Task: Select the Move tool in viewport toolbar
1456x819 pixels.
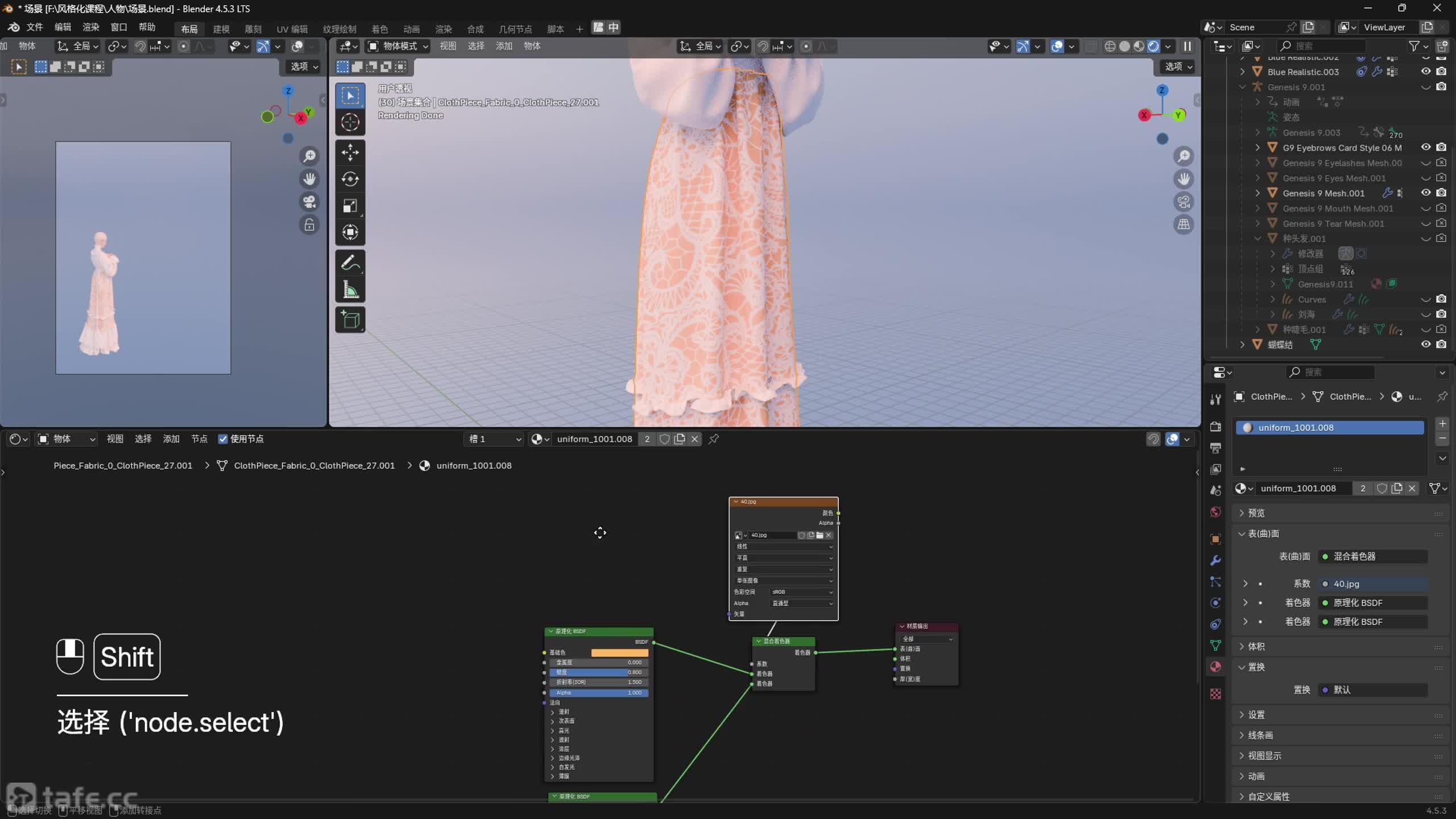Action: pos(350,152)
